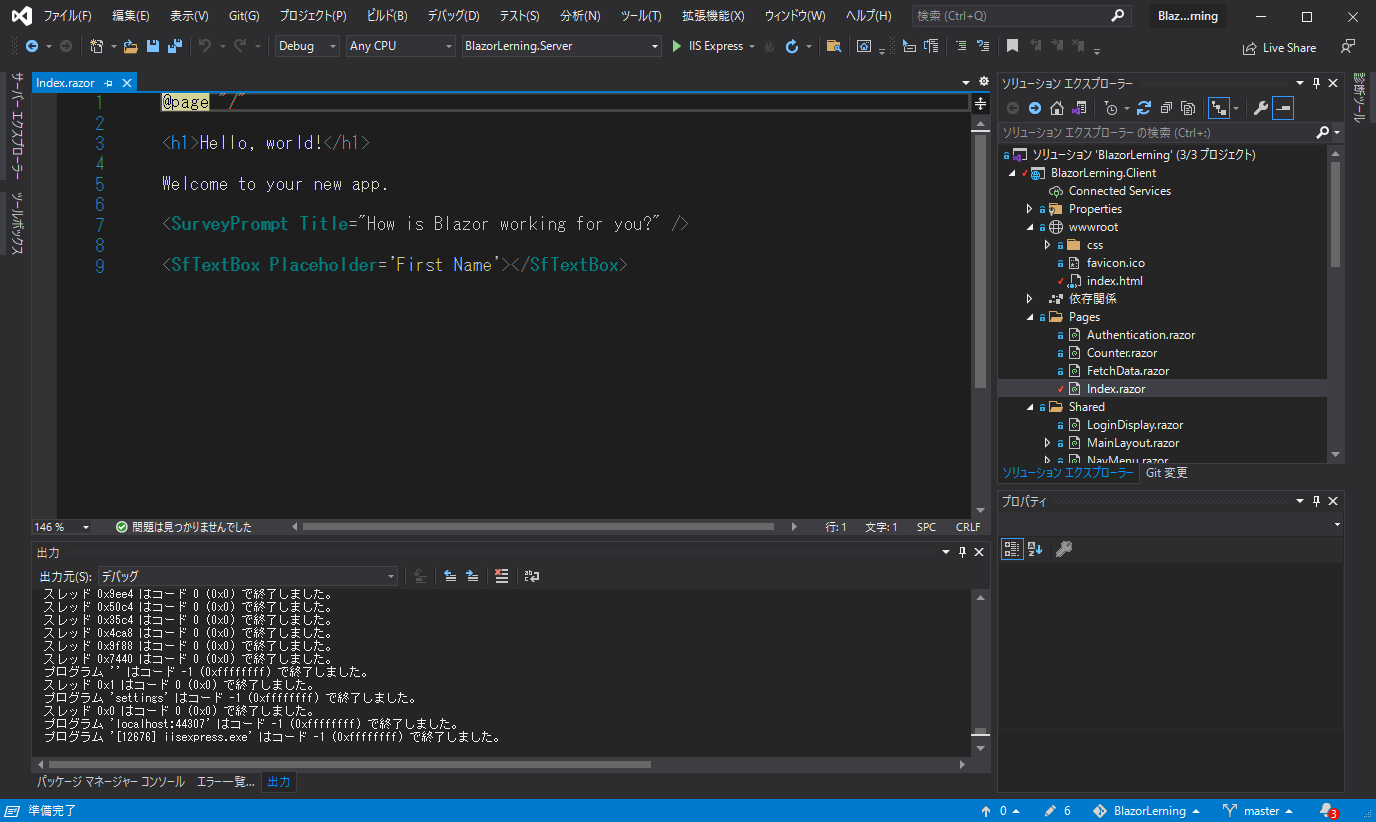
Task: Open the Git(G) menu
Action: pos(244,16)
